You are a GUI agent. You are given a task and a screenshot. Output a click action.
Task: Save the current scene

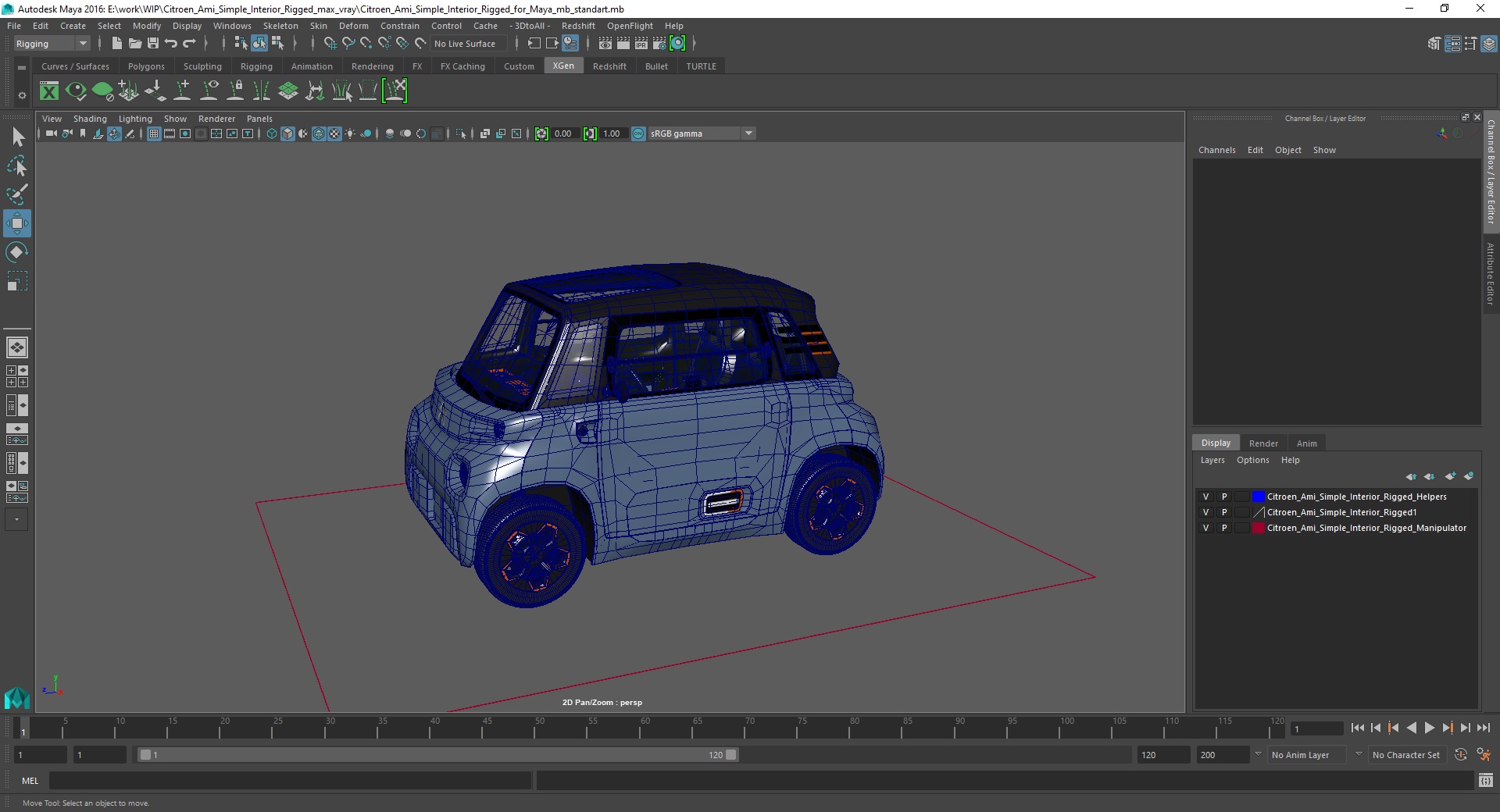(x=152, y=44)
